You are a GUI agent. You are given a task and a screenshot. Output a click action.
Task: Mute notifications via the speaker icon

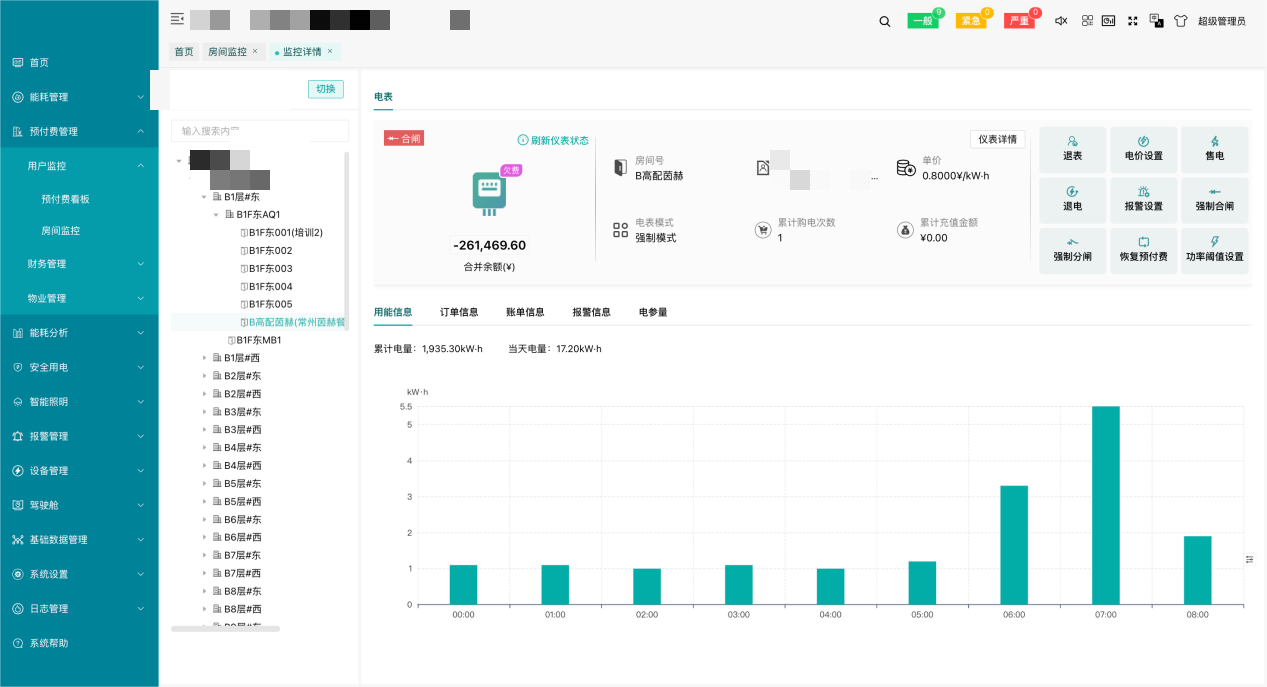[1061, 19]
